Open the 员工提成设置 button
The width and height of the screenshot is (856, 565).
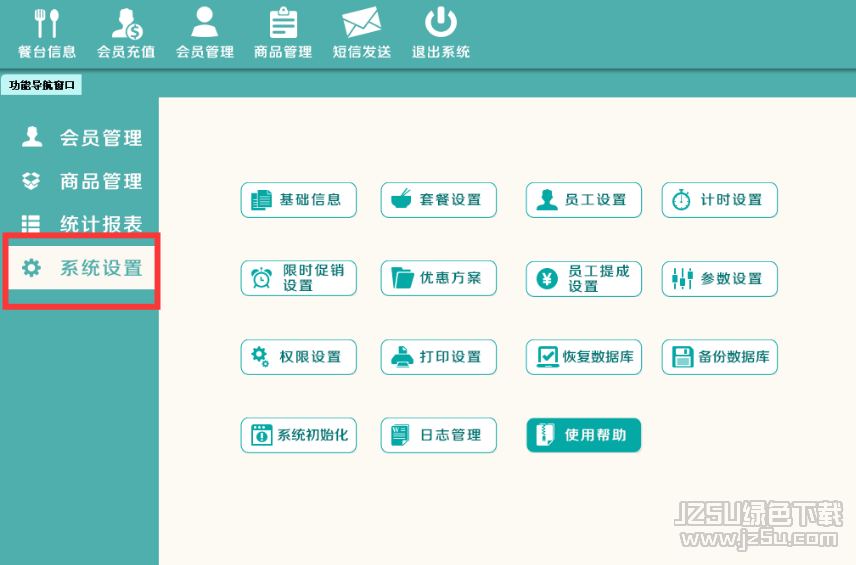(584, 279)
